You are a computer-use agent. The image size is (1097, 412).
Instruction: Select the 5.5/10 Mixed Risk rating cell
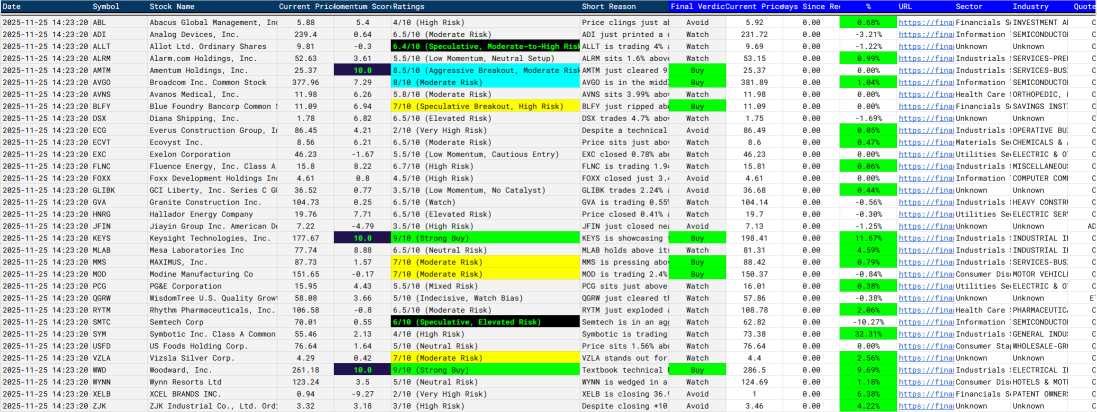486,286
